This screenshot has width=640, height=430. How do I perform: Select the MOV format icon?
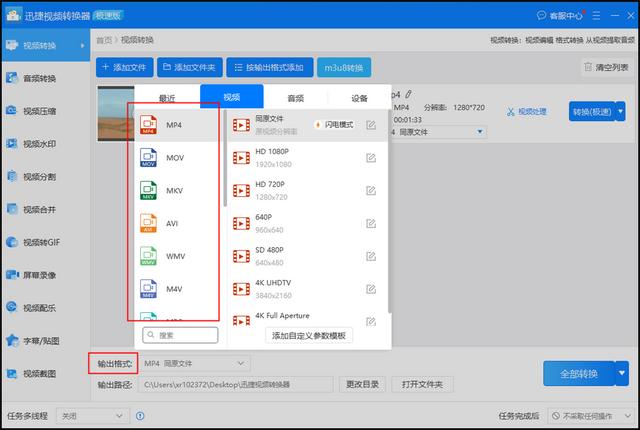click(x=148, y=157)
